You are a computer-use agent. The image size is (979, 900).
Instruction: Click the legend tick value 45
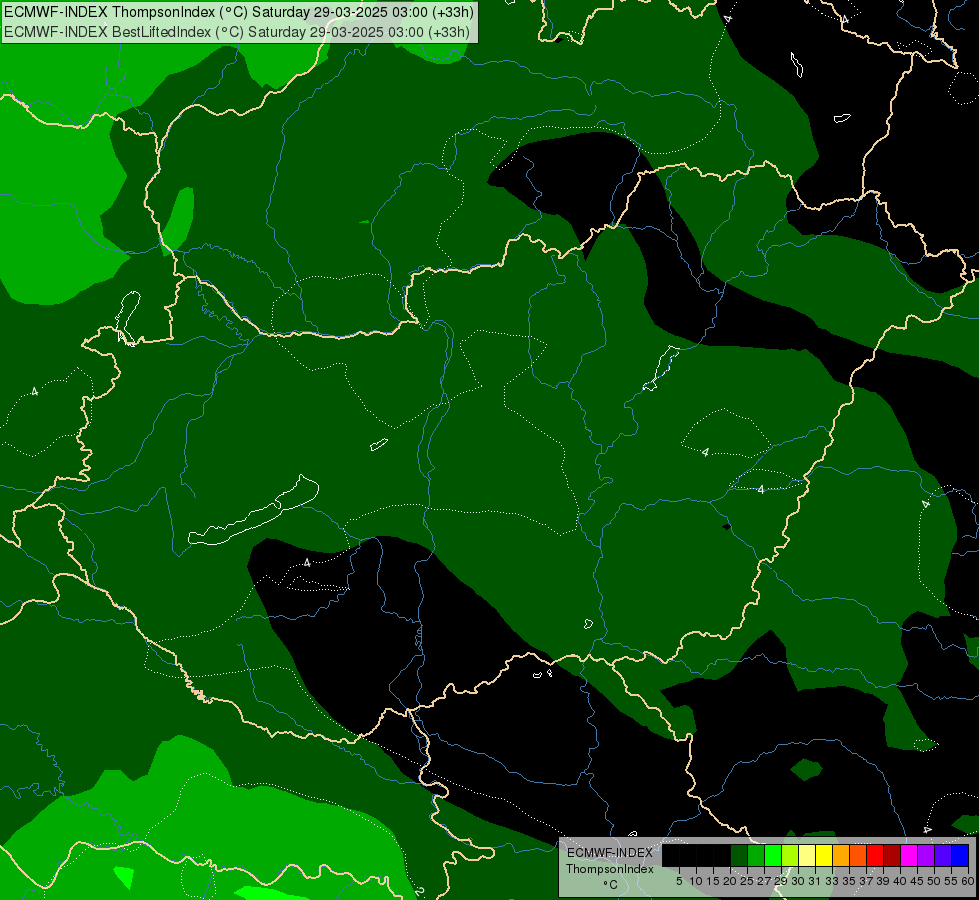[917, 881]
